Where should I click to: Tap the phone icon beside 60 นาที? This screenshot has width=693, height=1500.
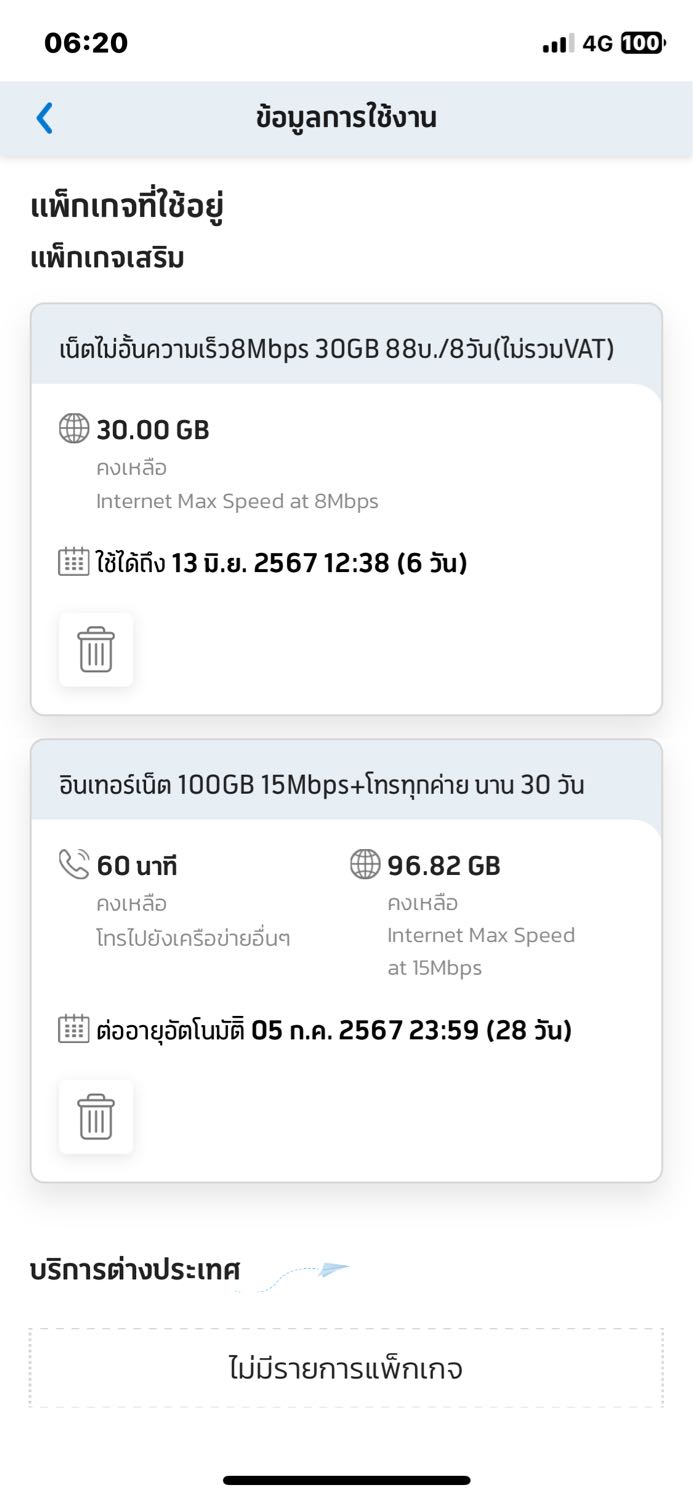pos(74,864)
